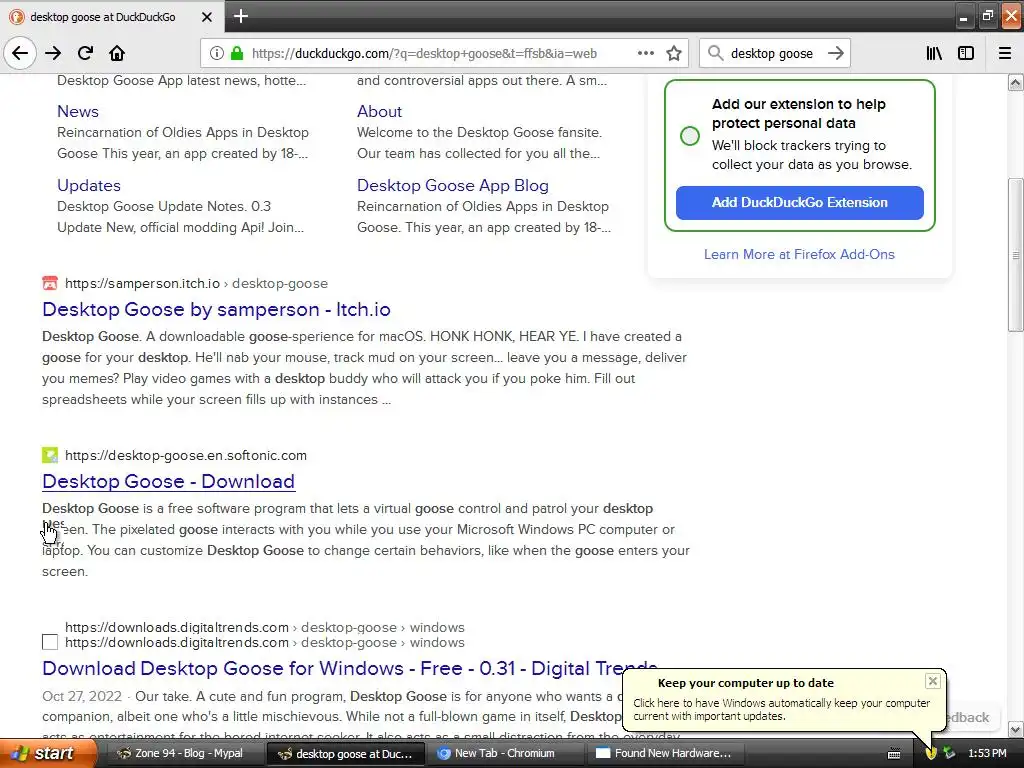Open Desktop Goose - Download Softonic result

pos(168,481)
